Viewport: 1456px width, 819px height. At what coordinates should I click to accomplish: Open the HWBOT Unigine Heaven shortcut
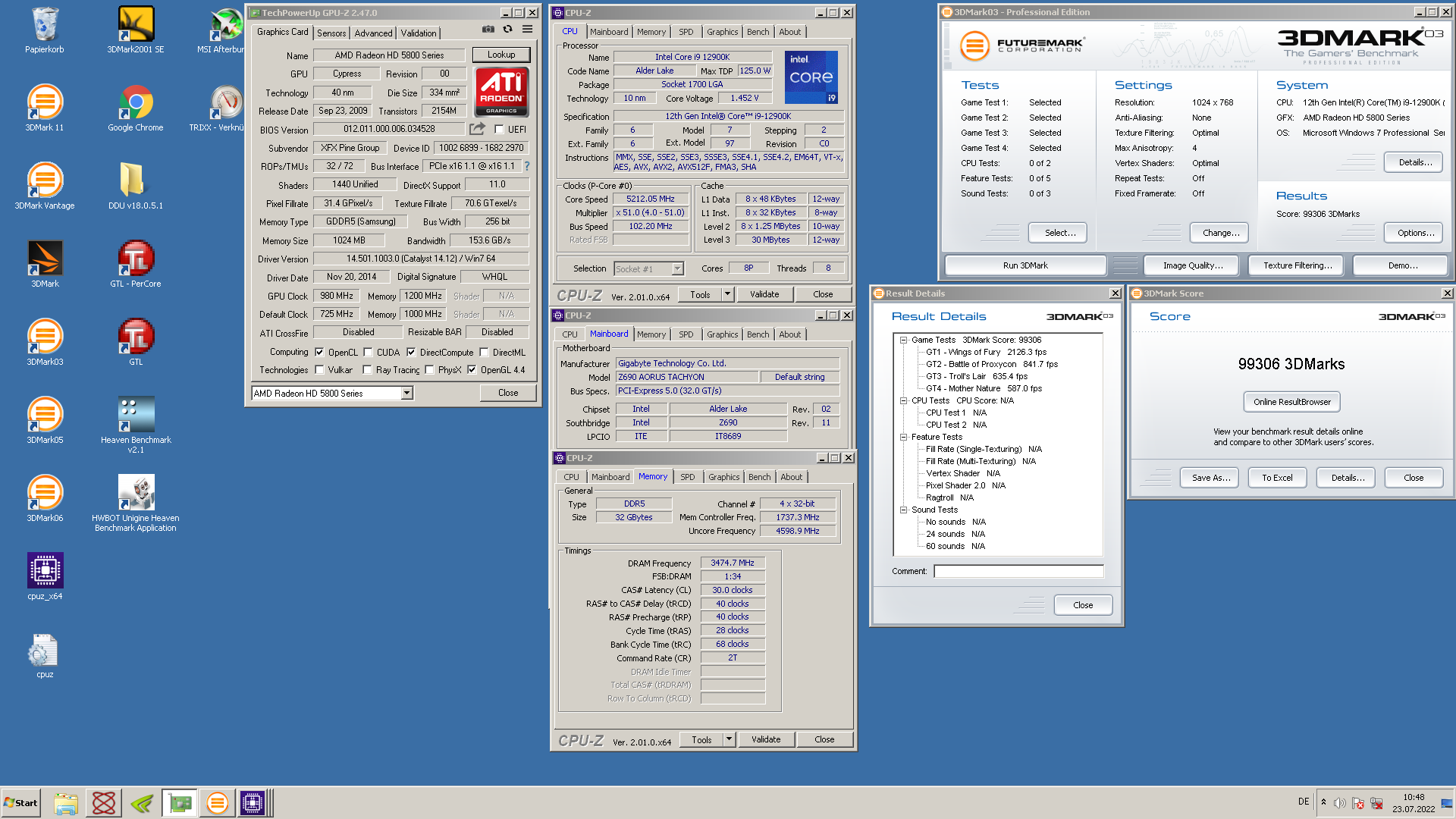pyautogui.click(x=136, y=503)
